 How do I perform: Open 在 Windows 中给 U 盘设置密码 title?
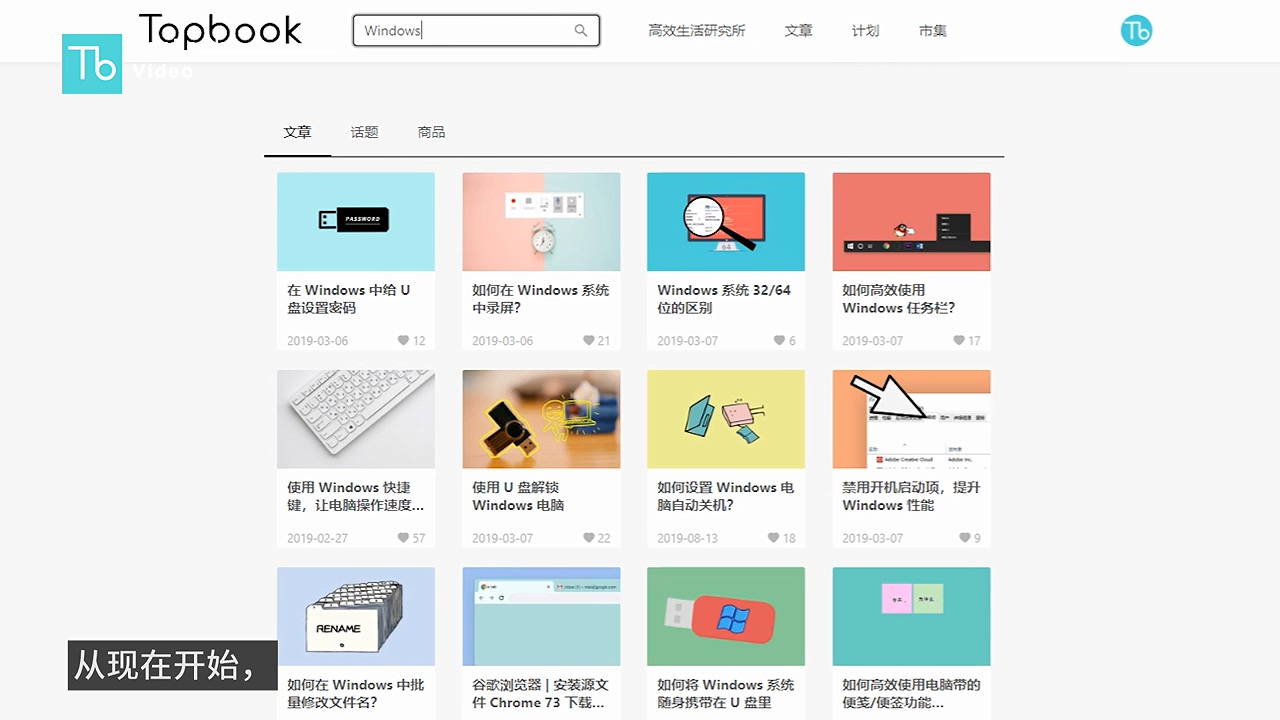point(349,299)
